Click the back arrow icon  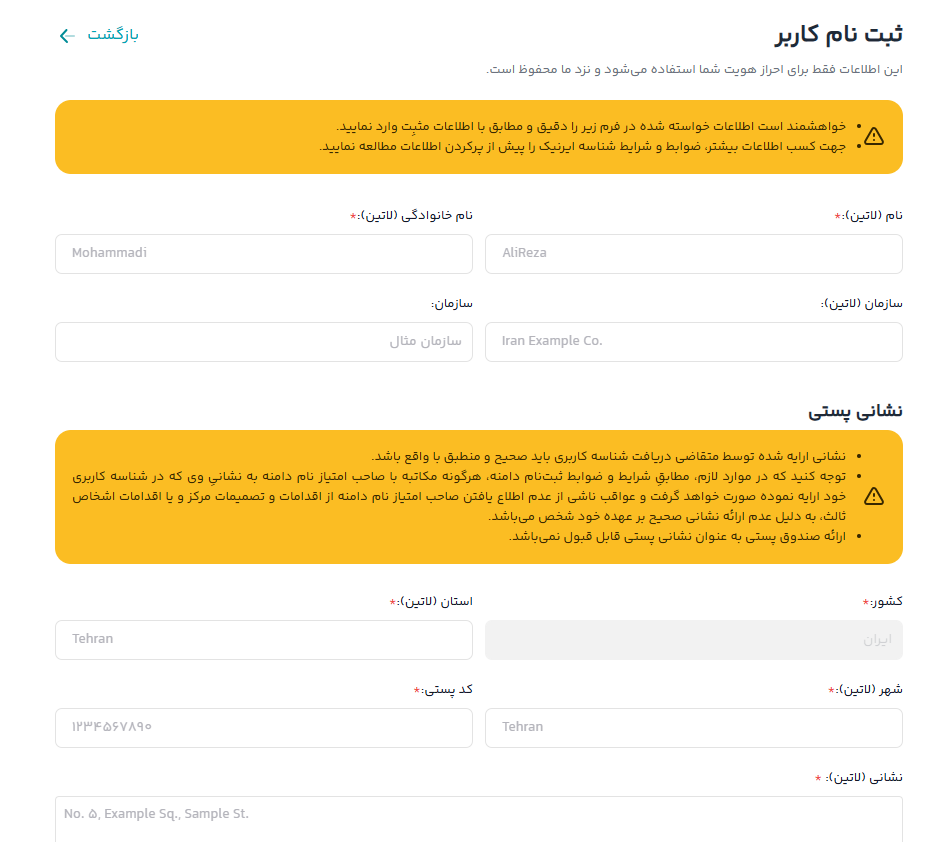point(67,36)
